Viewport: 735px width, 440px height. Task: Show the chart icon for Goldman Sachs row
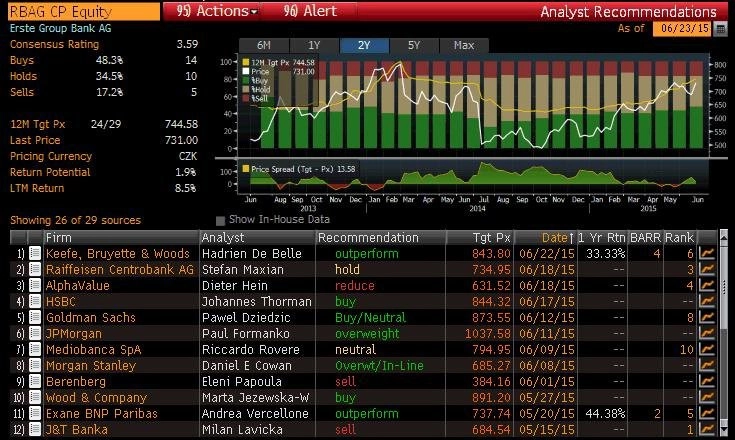(x=706, y=317)
